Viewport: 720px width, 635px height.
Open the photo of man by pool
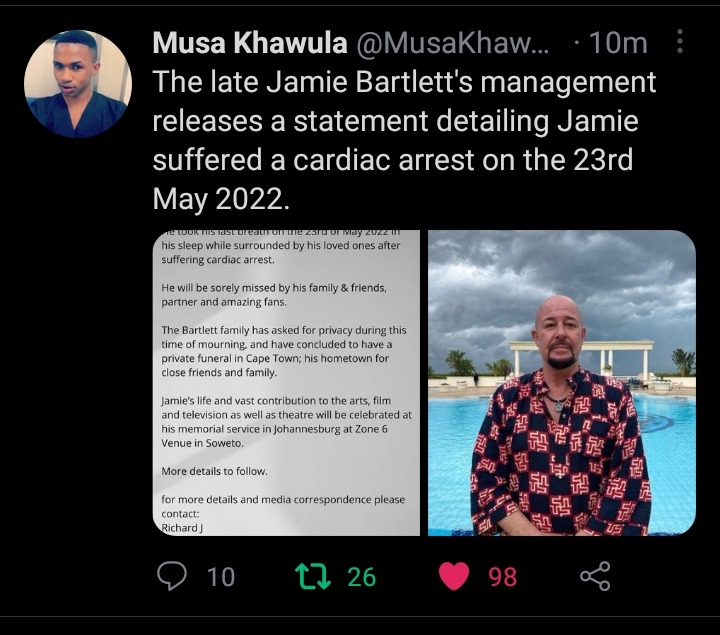[562, 383]
